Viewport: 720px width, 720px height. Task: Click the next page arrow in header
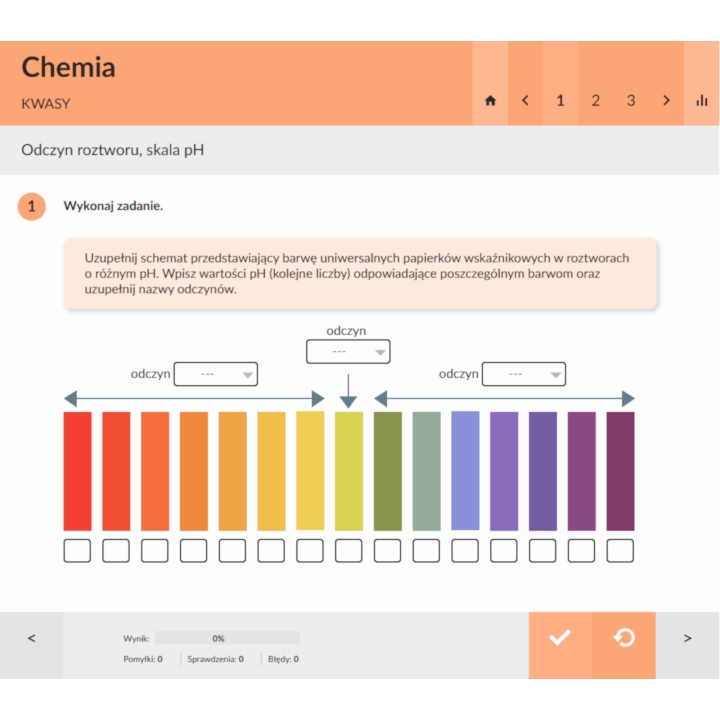pos(666,101)
